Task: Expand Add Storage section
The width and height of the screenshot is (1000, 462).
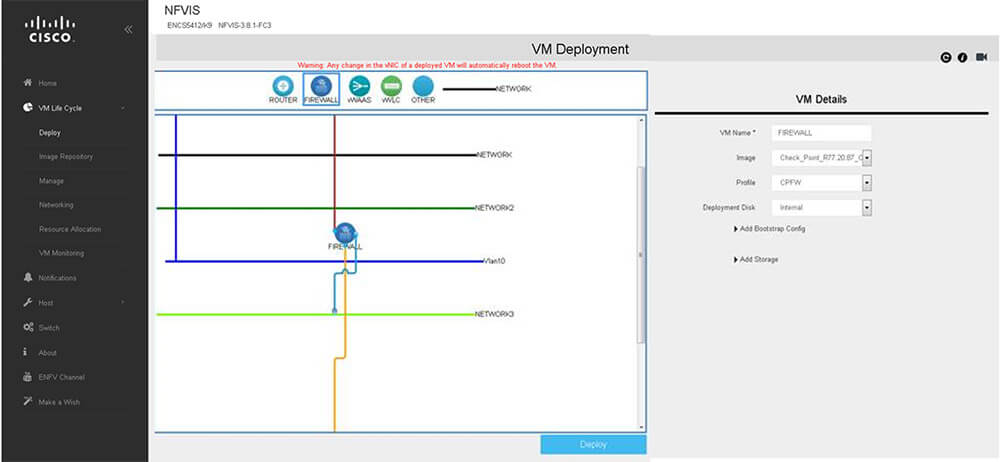Action: (x=756, y=260)
